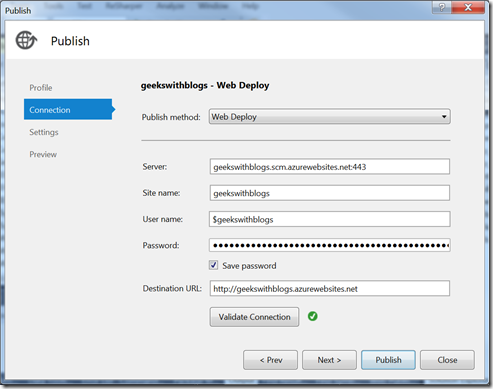Advance with the Next button
The image size is (493, 389).
(x=329, y=360)
